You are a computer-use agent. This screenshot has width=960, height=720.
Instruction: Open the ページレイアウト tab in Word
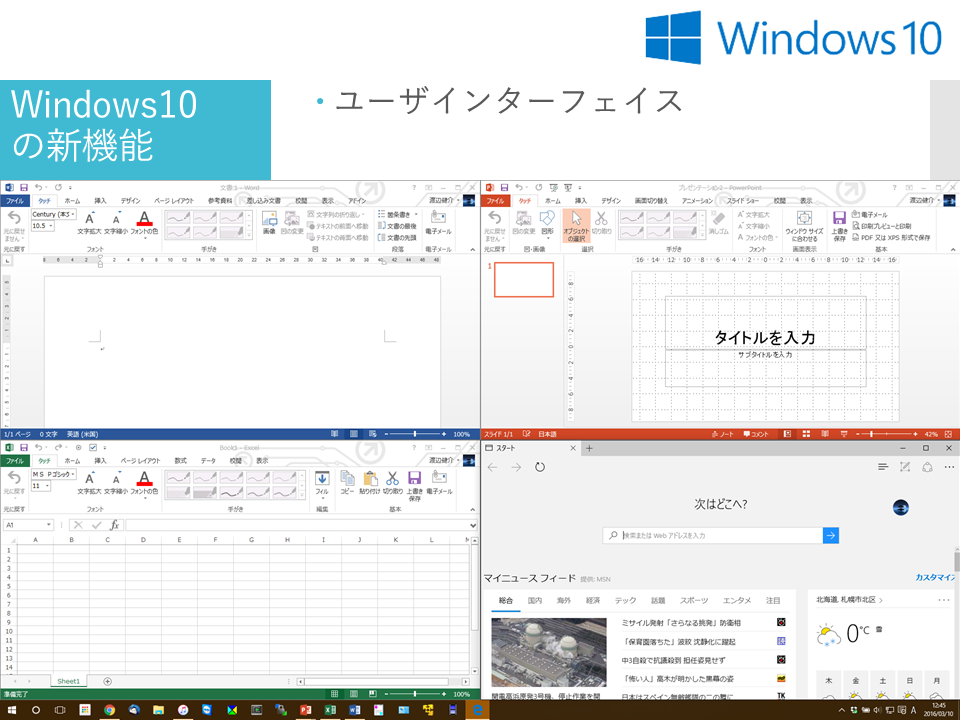click(174, 201)
